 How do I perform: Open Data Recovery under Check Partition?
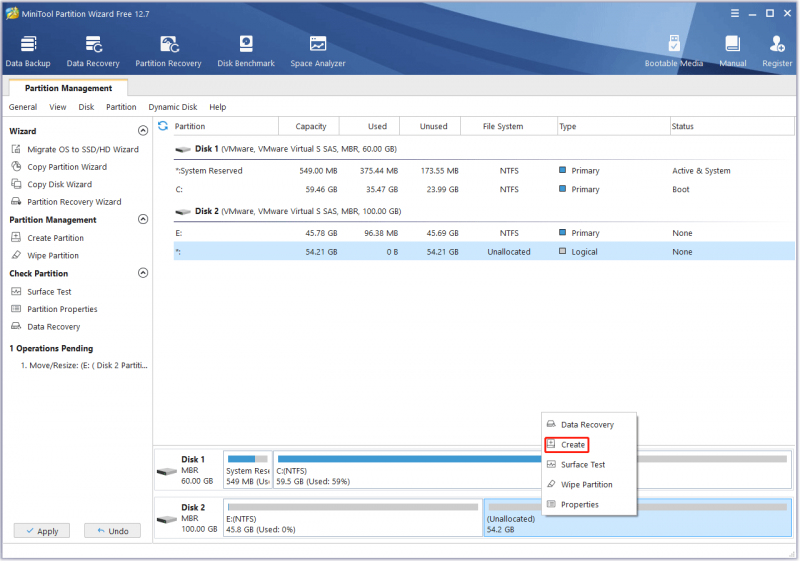pyautogui.click(x=45, y=326)
